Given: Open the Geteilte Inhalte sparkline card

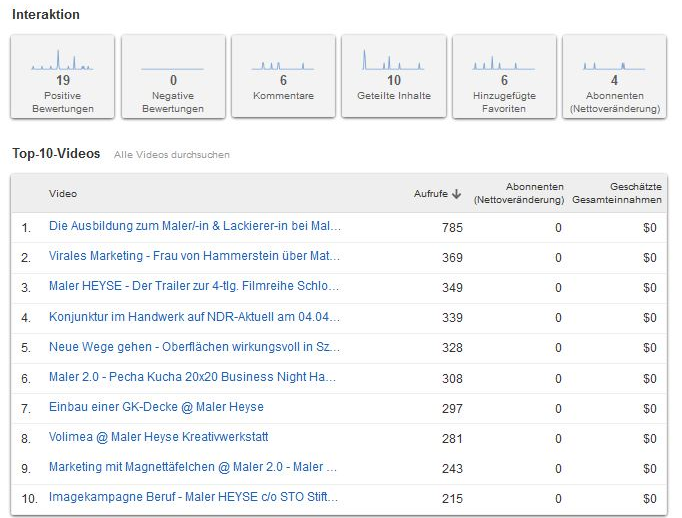Looking at the screenshot, I should (394, 77).
